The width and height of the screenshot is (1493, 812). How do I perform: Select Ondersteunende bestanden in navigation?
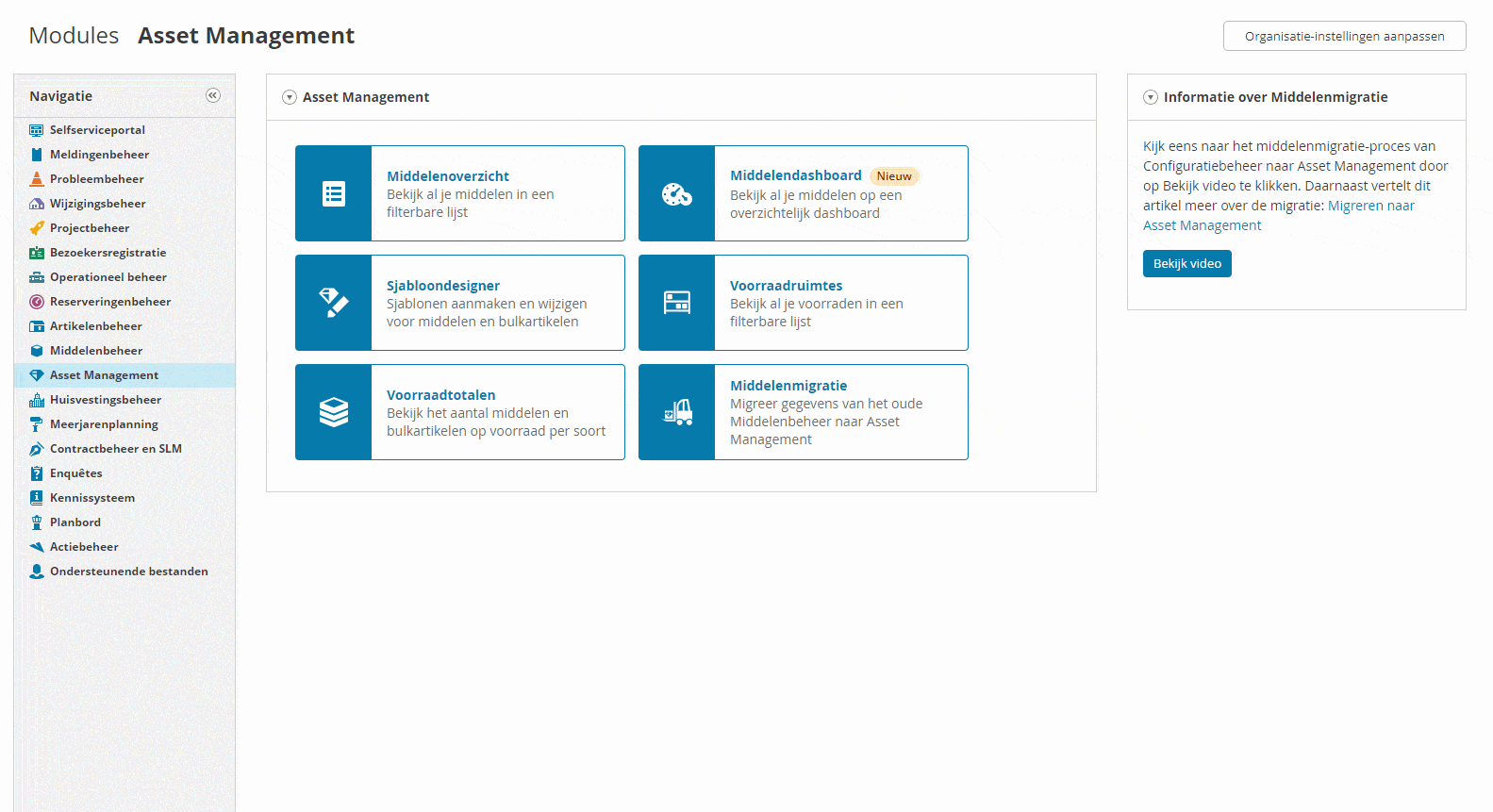[129, 572]
